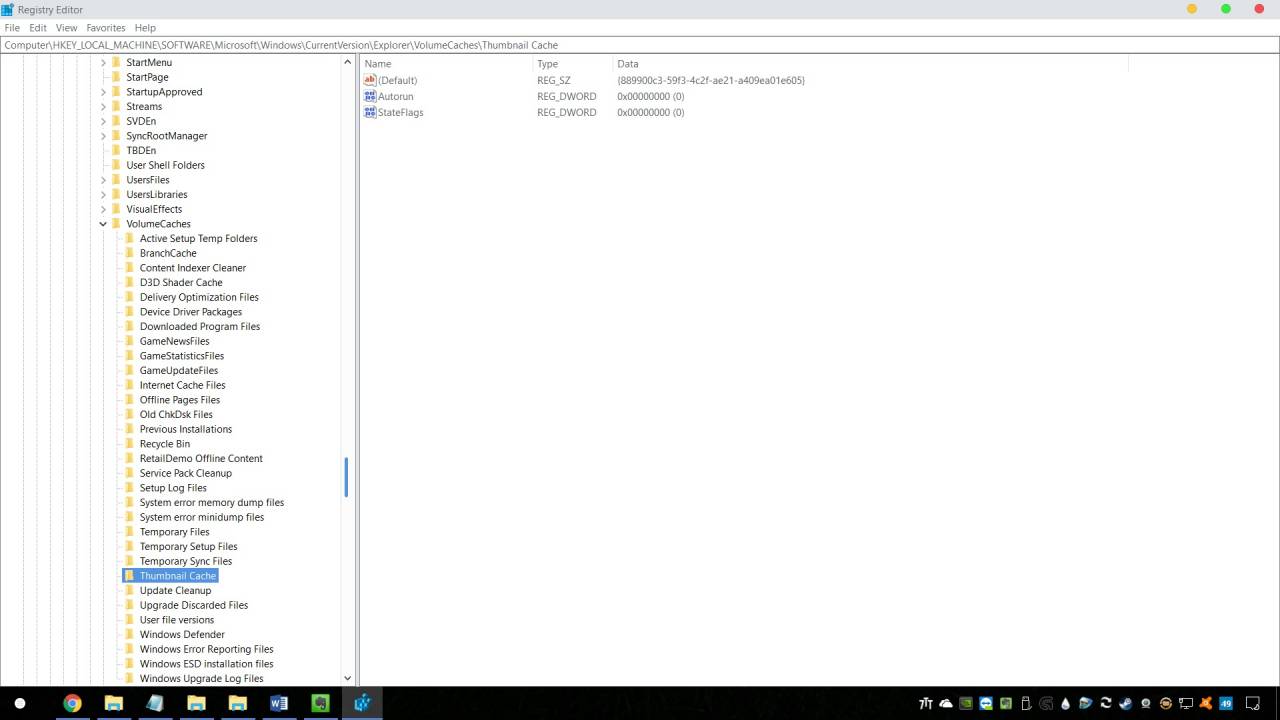Open the File menu

tap(12, 28)
